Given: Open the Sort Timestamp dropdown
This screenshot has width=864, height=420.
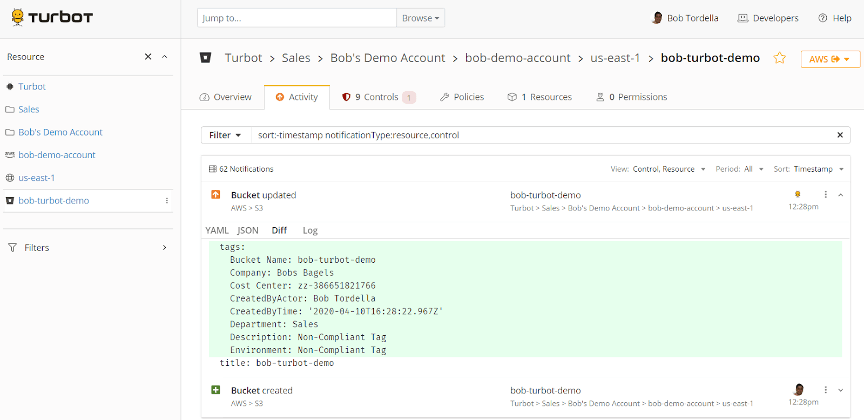Looking at the screenshot, I should tap(808, 169).
